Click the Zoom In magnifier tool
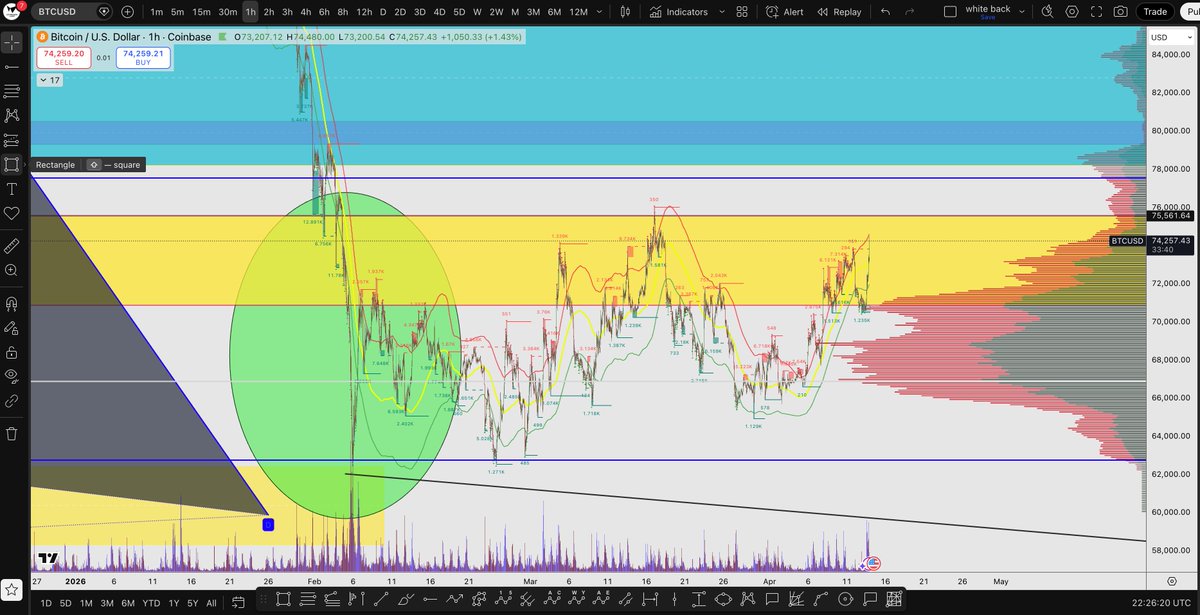The height and width of the screenshot is (615, 1200). [x=12, y=270]
